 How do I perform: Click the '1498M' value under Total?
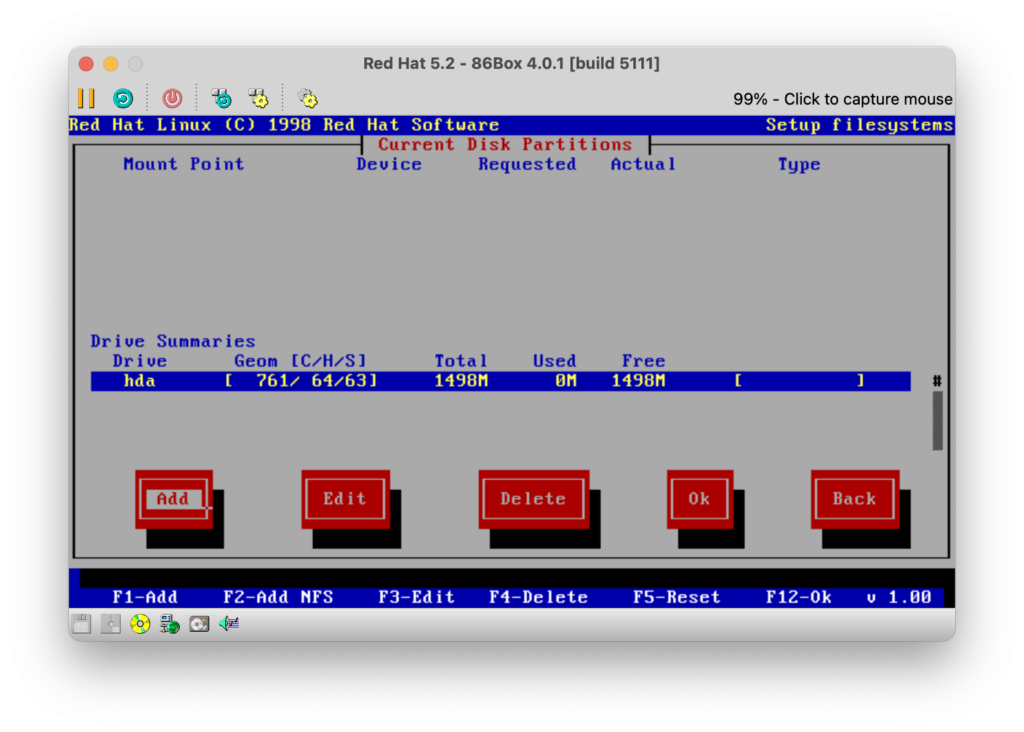(x=461, y=381)
